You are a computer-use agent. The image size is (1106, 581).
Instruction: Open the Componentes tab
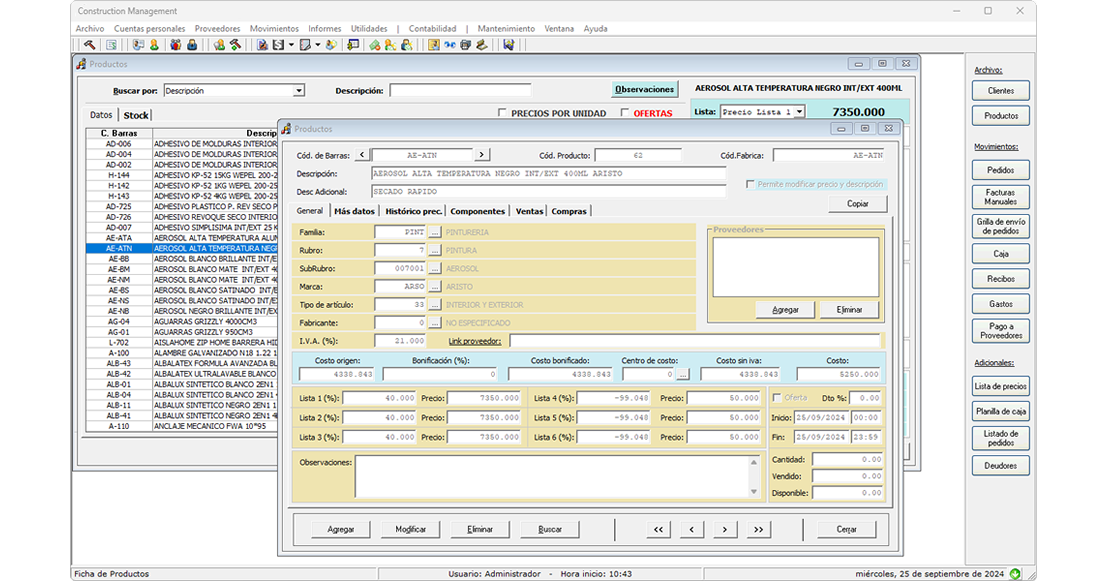tap(478, 211)
